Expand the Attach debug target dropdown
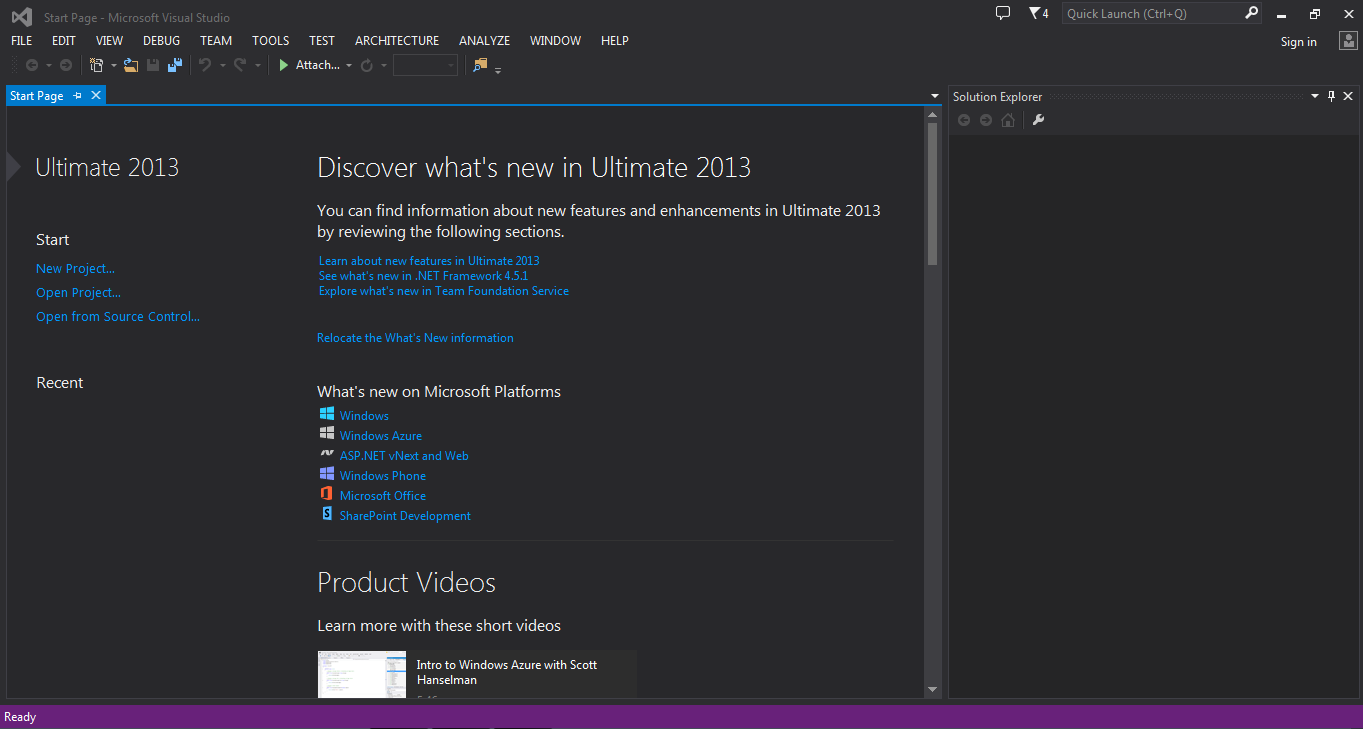This screenshot has height=729, width=1363. (x=349, y=66)
